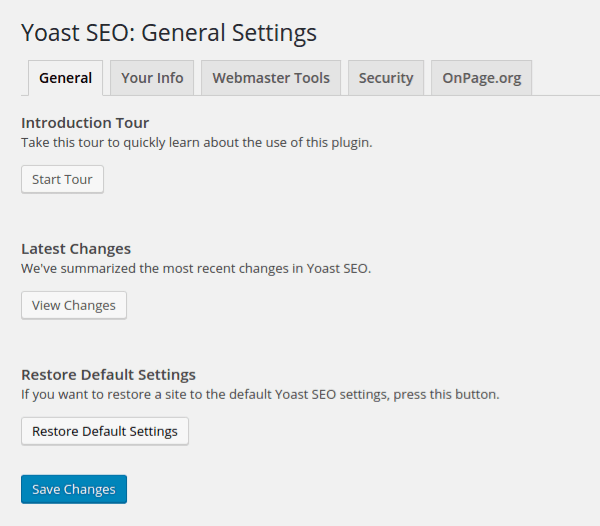600x526 pixels.
Task: Save changes with the blue button
Action: (74, 489)
